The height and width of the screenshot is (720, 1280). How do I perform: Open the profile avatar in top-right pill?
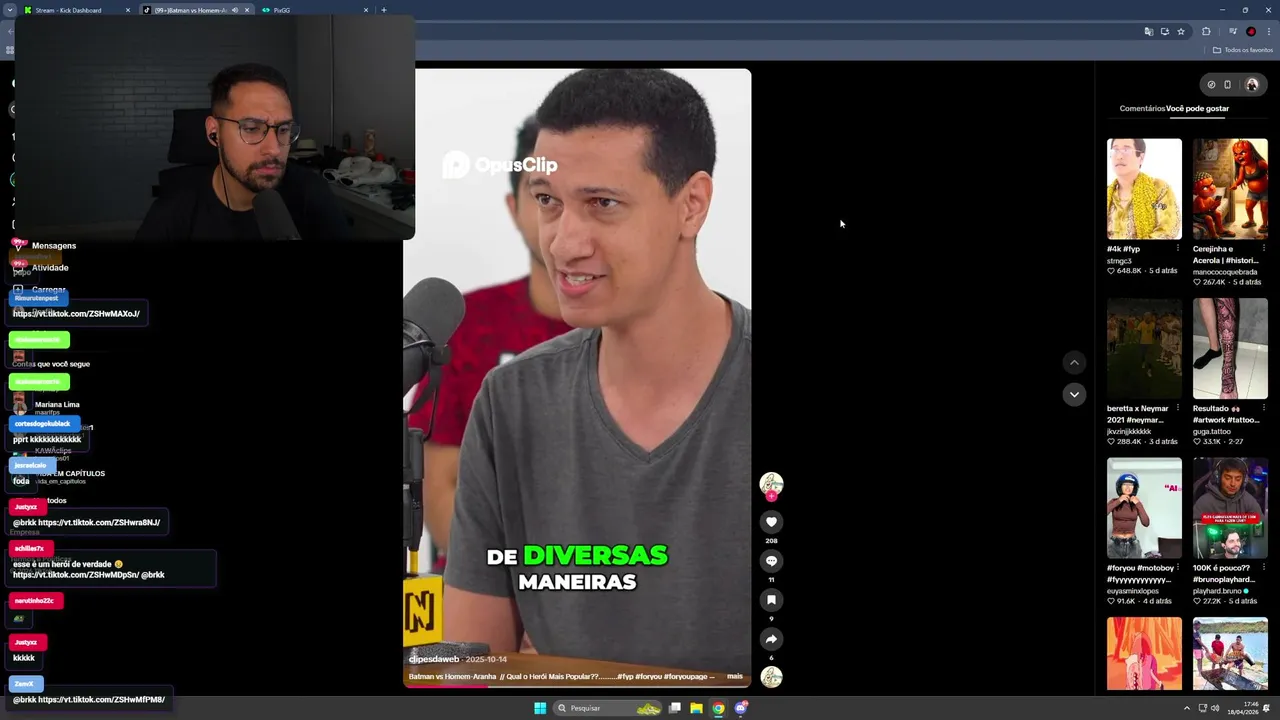click(x=1251, y=85)
